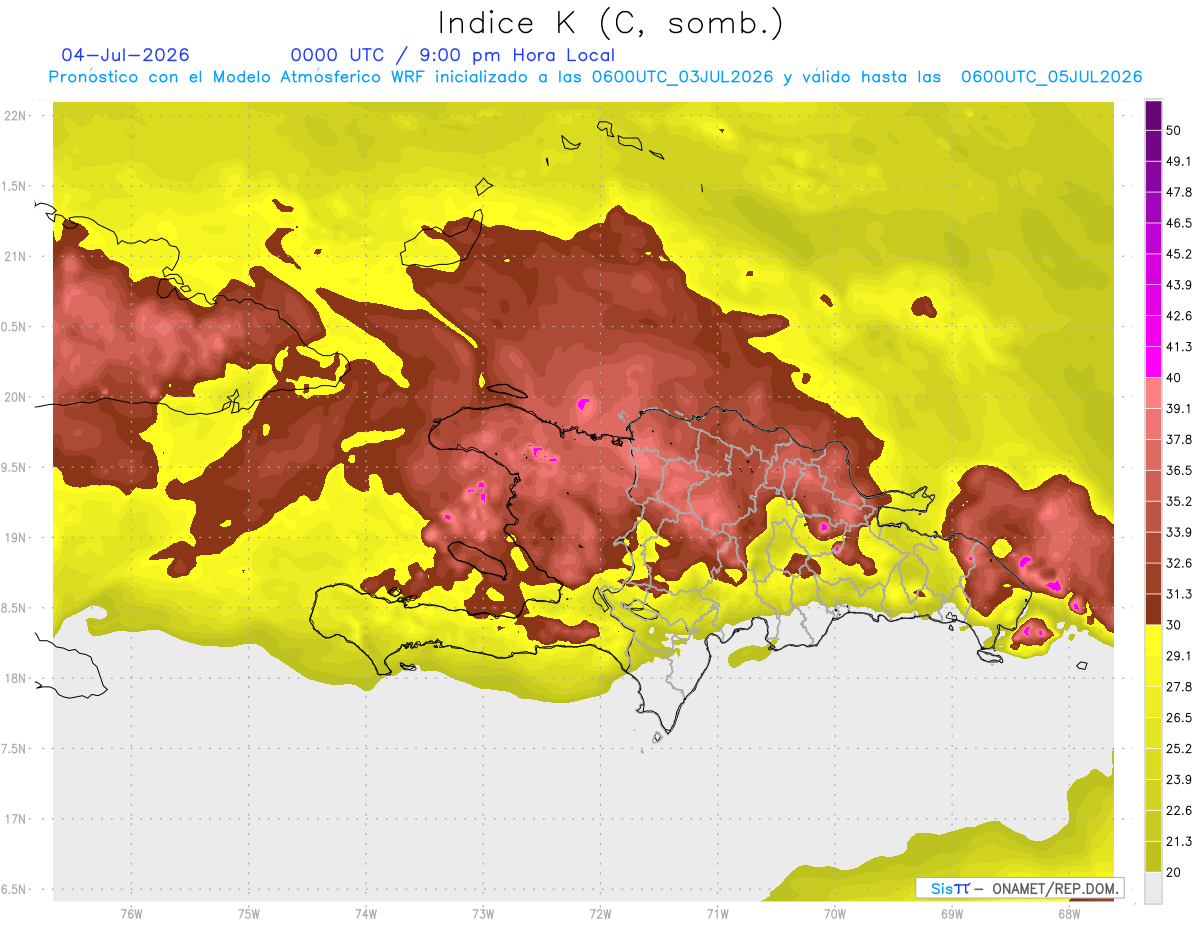Click the '43.9' colorbar value
1200x927 pixels.
click(1178, 285)
